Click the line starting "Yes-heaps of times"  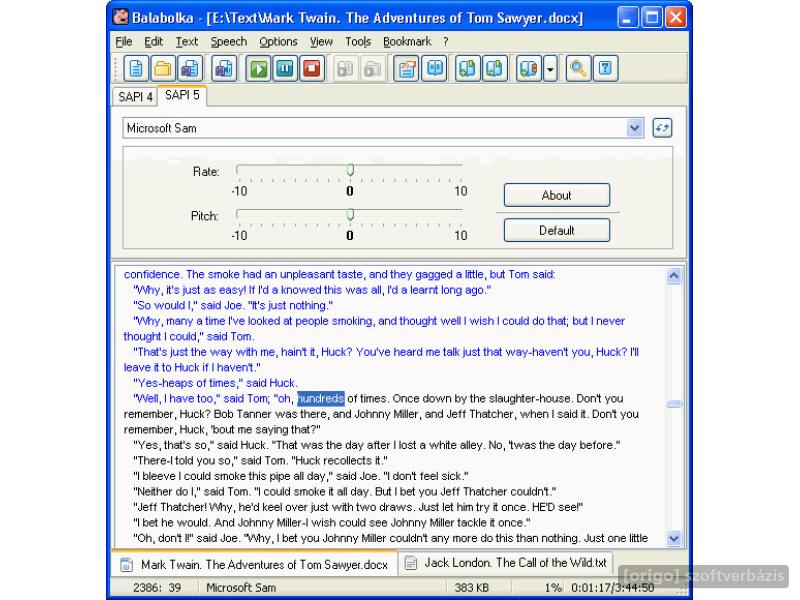pyautogui.click(x=215, y=383)
